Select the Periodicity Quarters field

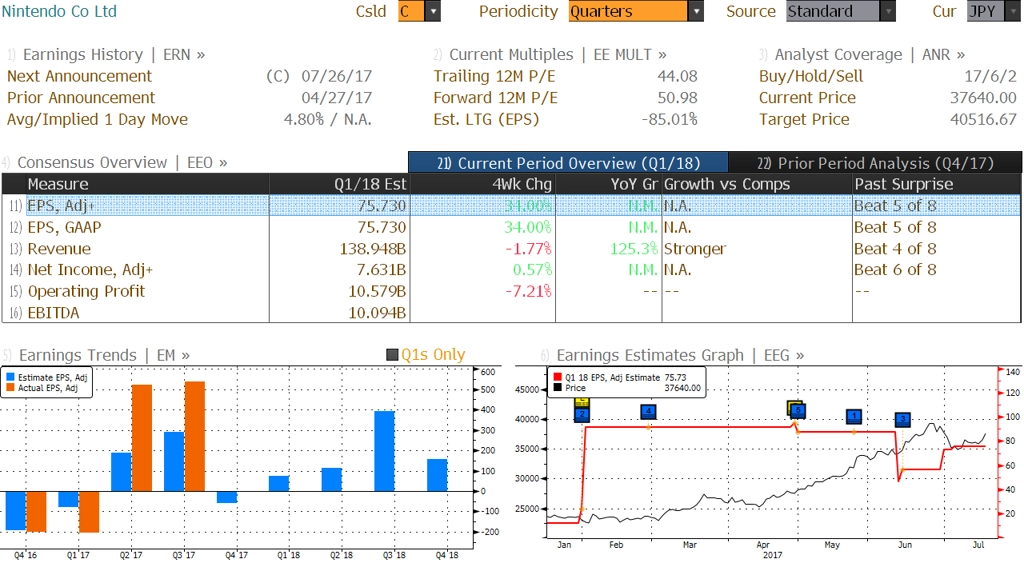628,11
